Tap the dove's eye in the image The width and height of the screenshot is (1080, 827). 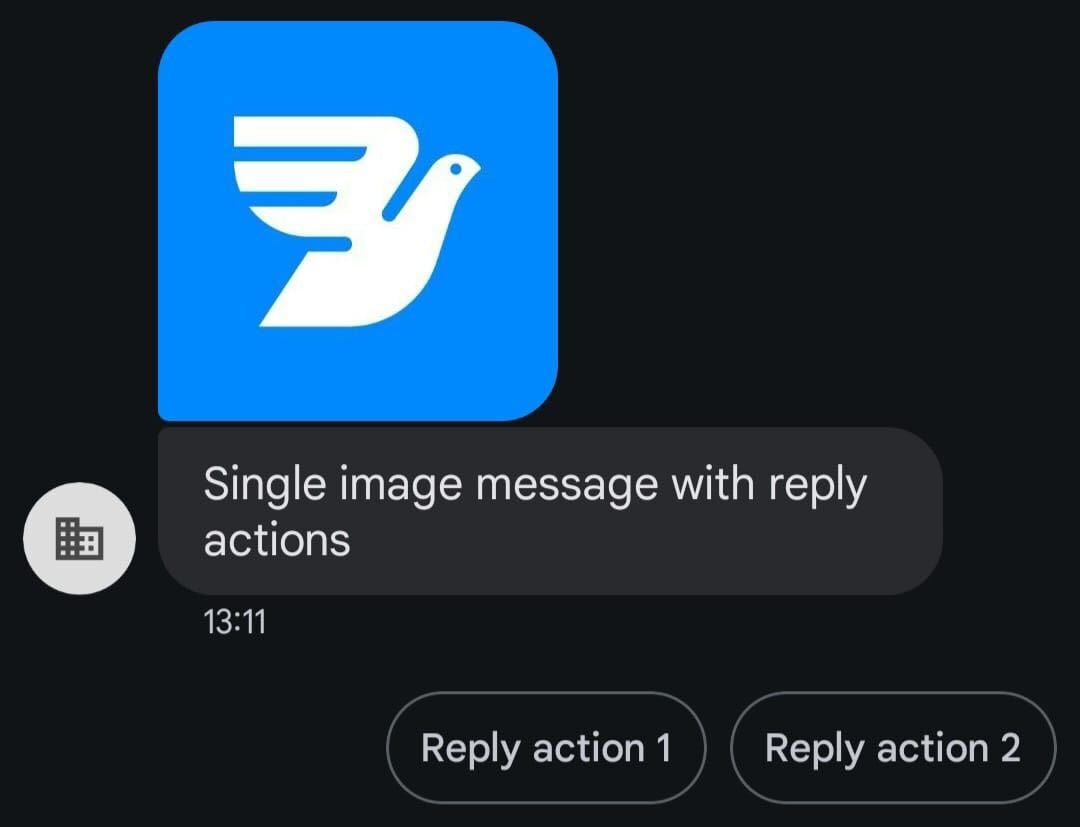pyautogui.click(x=455, y=168)
